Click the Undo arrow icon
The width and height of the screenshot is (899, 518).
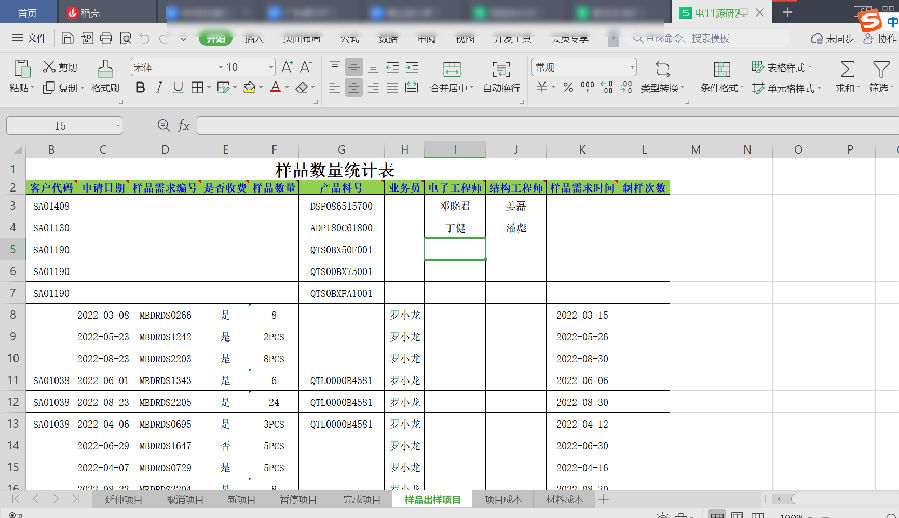(146, 39)
